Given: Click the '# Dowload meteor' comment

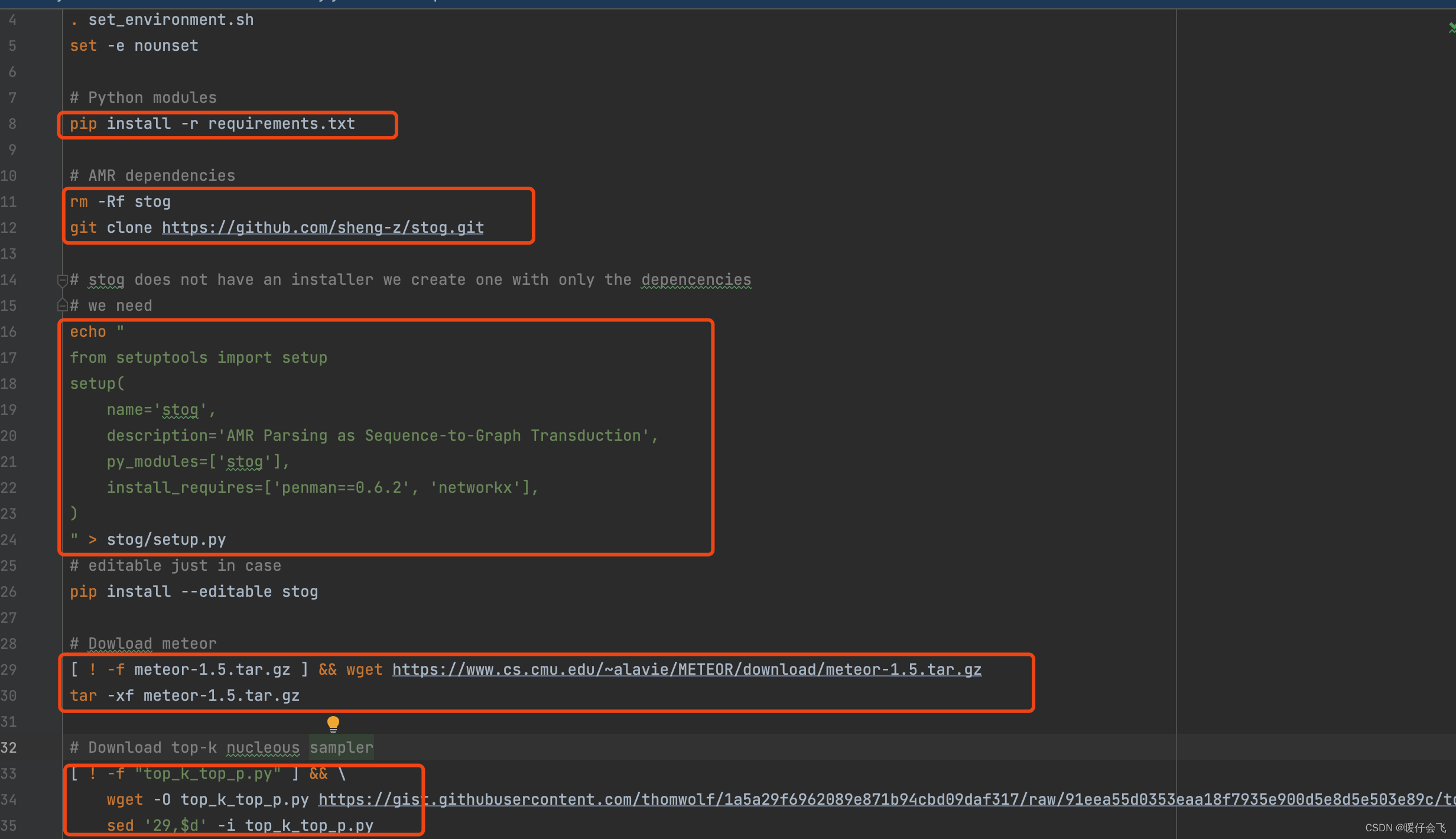Looking at the screenshot, I should [144, 643].
